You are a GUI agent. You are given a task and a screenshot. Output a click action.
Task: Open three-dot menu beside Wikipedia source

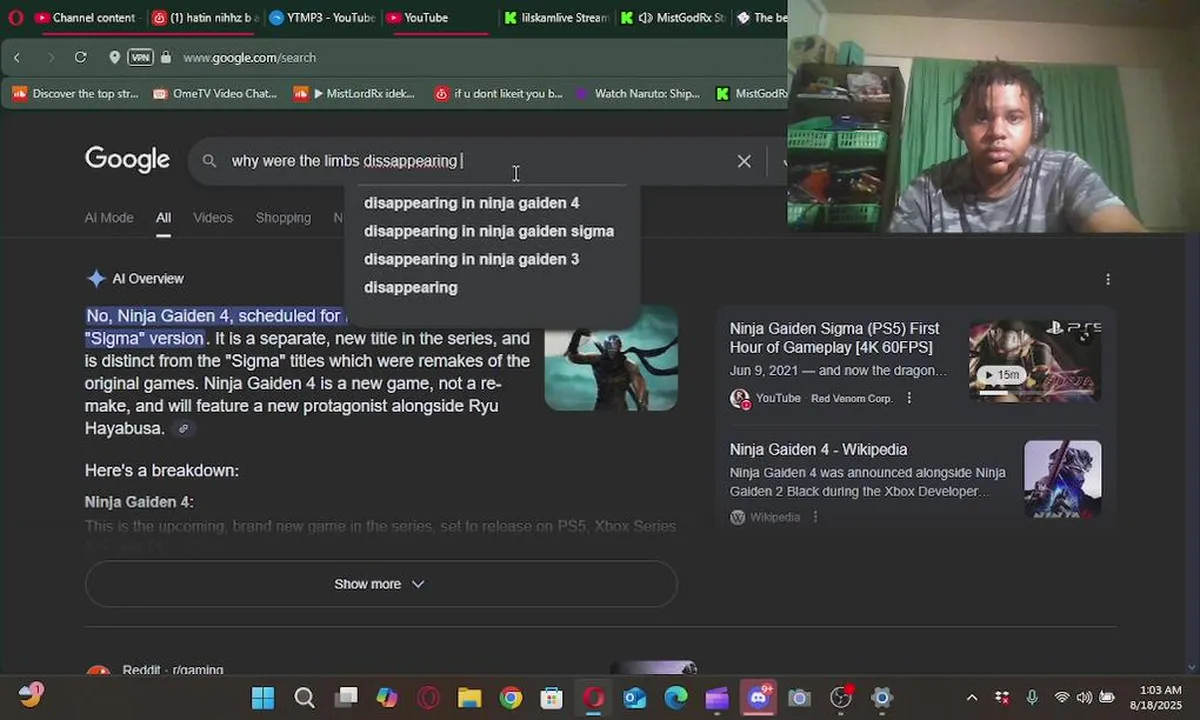click(815, 517)
